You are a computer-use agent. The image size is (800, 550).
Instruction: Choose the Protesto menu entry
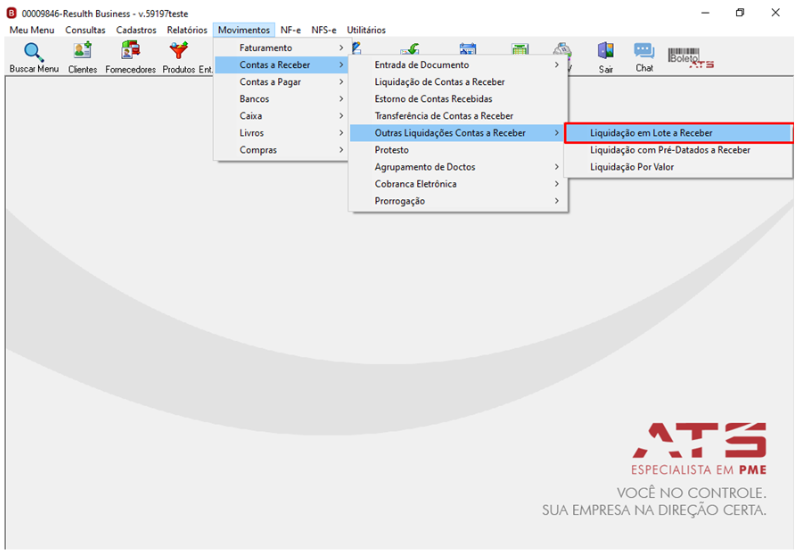[x=458, y=150]
